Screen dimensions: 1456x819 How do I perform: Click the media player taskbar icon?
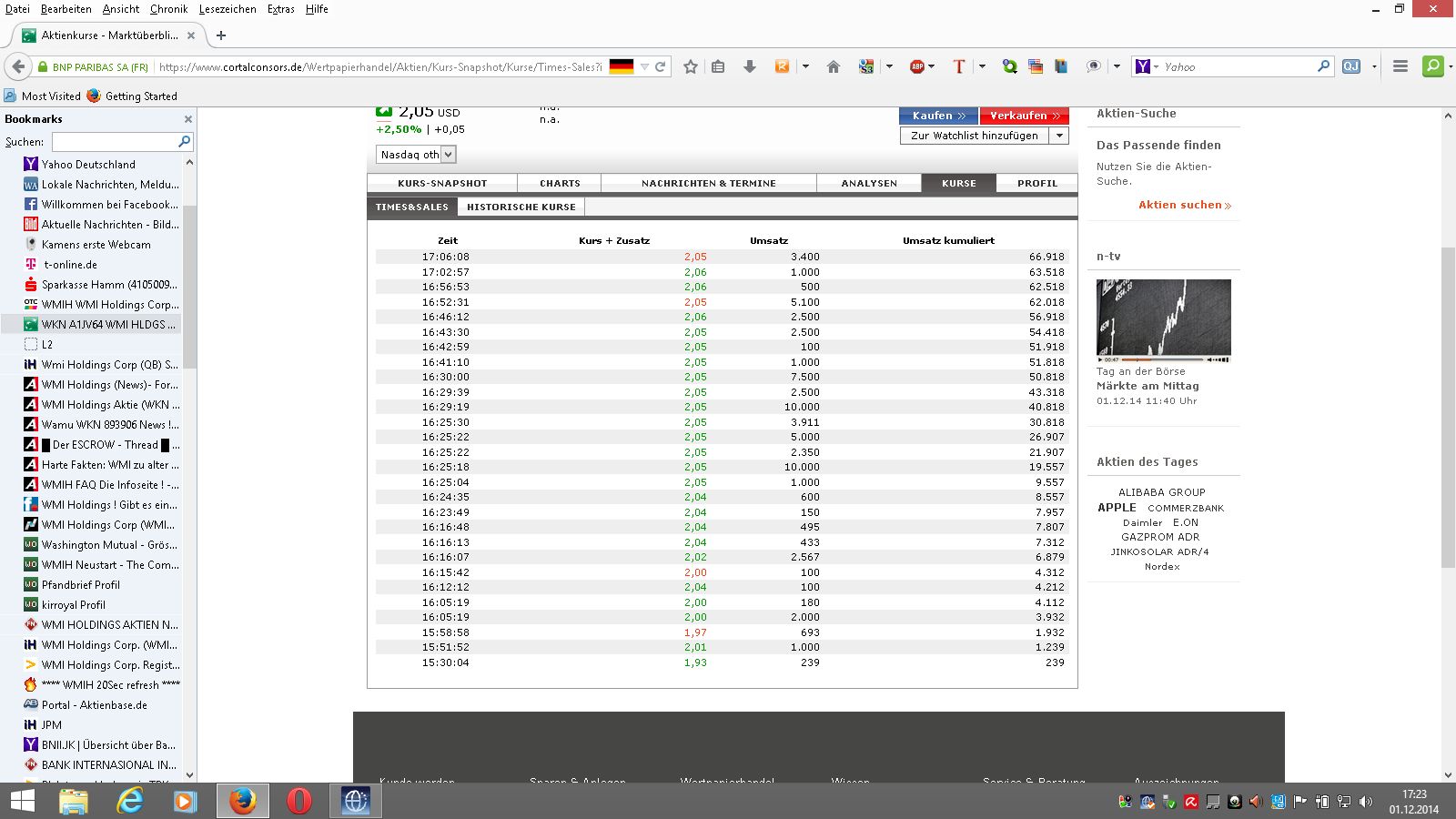186,801
